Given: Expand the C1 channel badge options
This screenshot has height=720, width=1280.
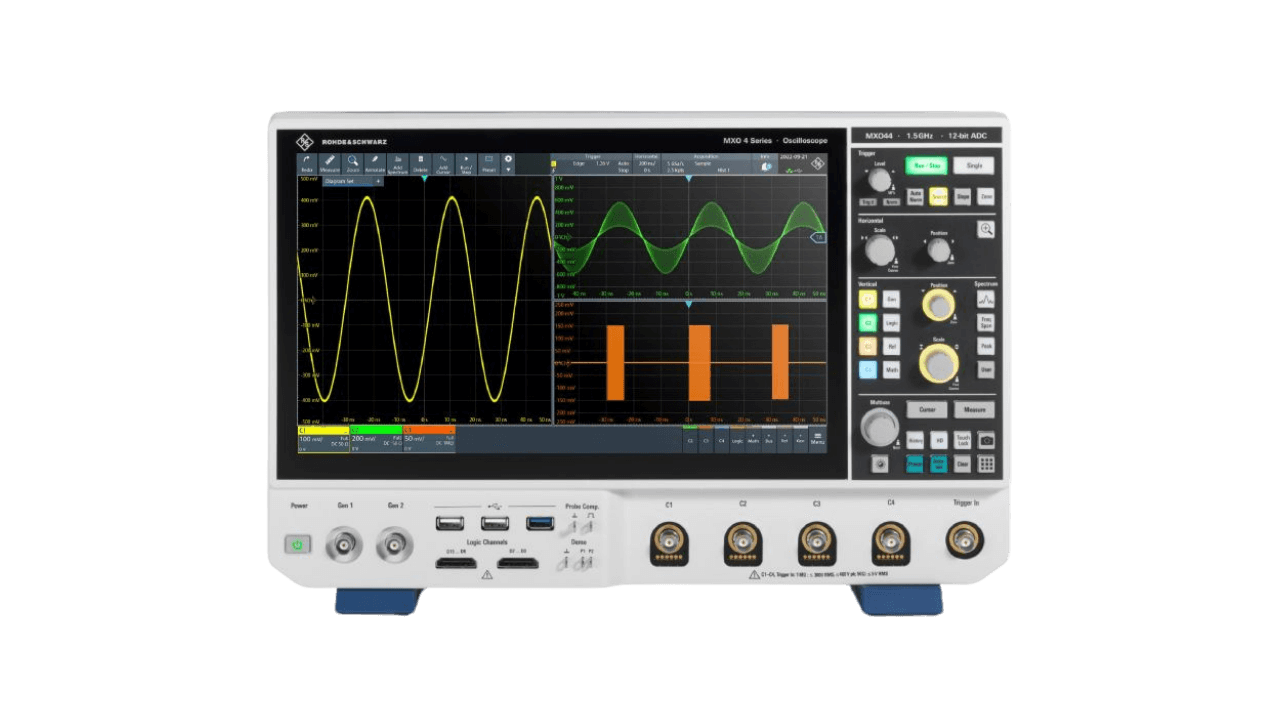Looking at the screenshot, I should [x=345, y=429].
